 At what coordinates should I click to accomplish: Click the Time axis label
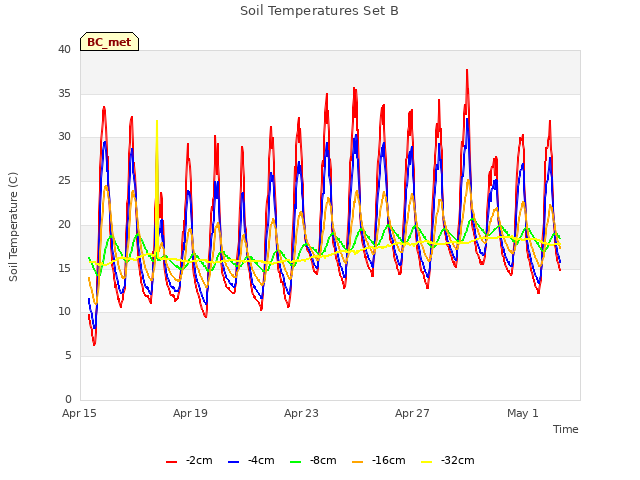(x=566, y=429)
